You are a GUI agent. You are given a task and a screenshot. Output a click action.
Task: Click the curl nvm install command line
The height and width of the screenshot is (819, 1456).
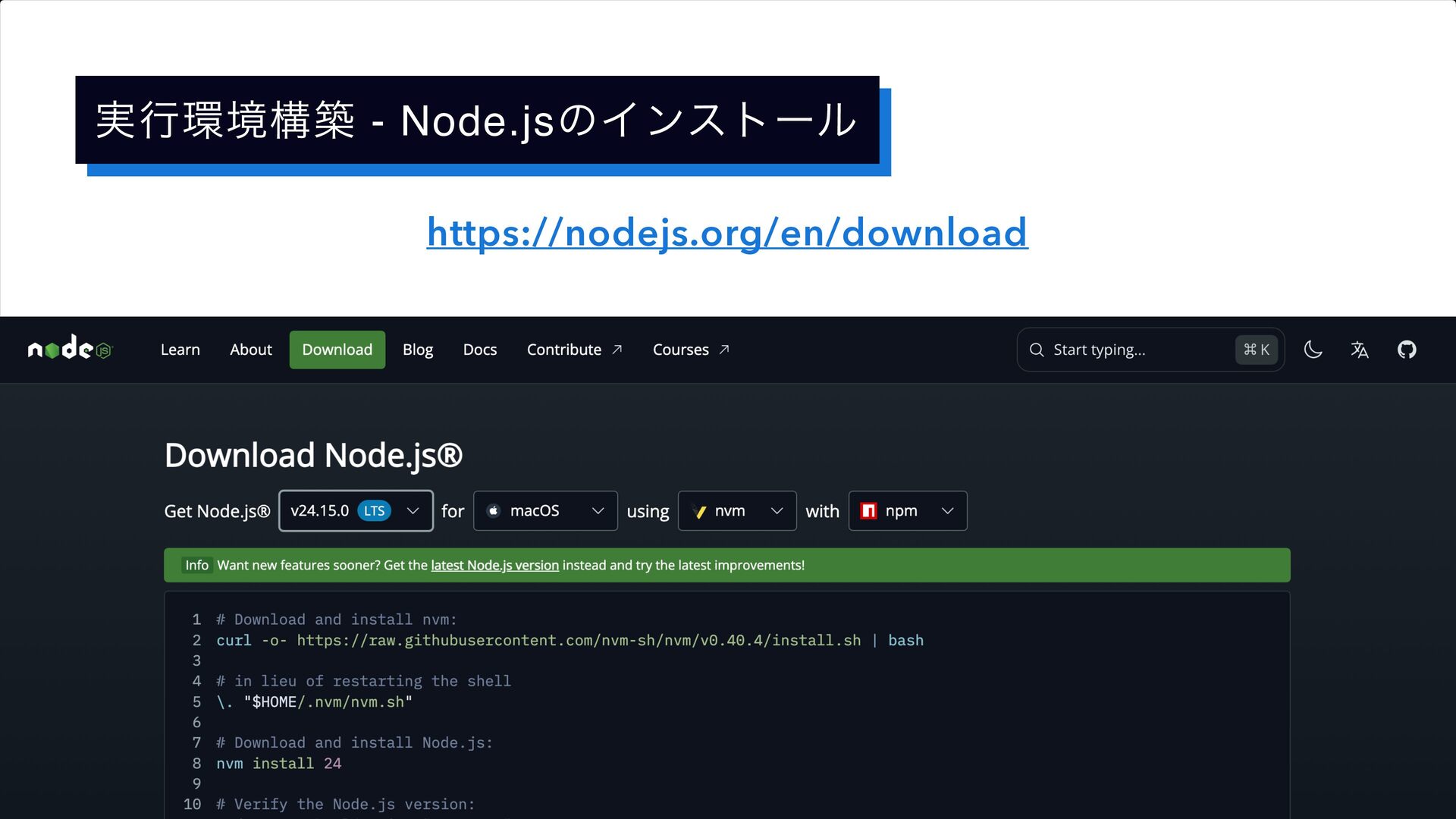570,641
